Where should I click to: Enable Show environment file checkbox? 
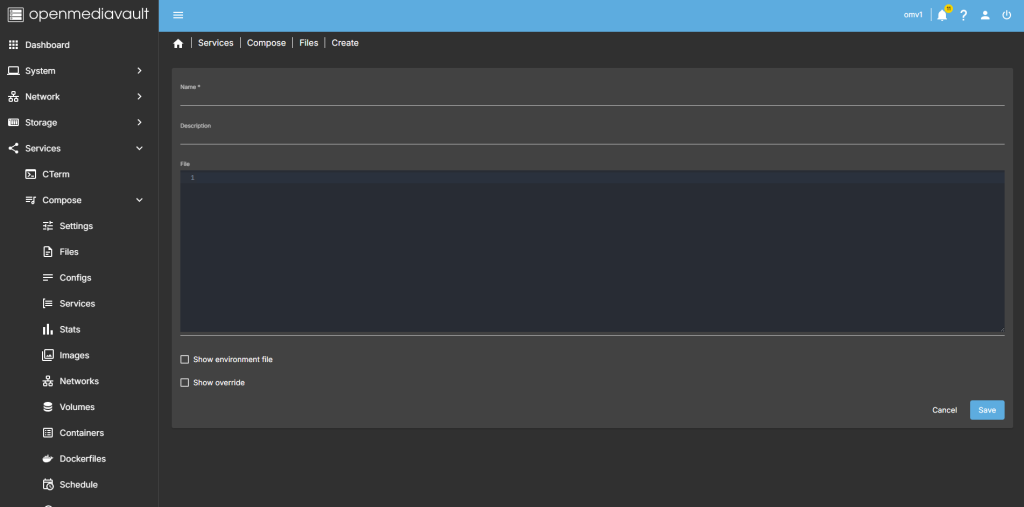click(184, 359)
